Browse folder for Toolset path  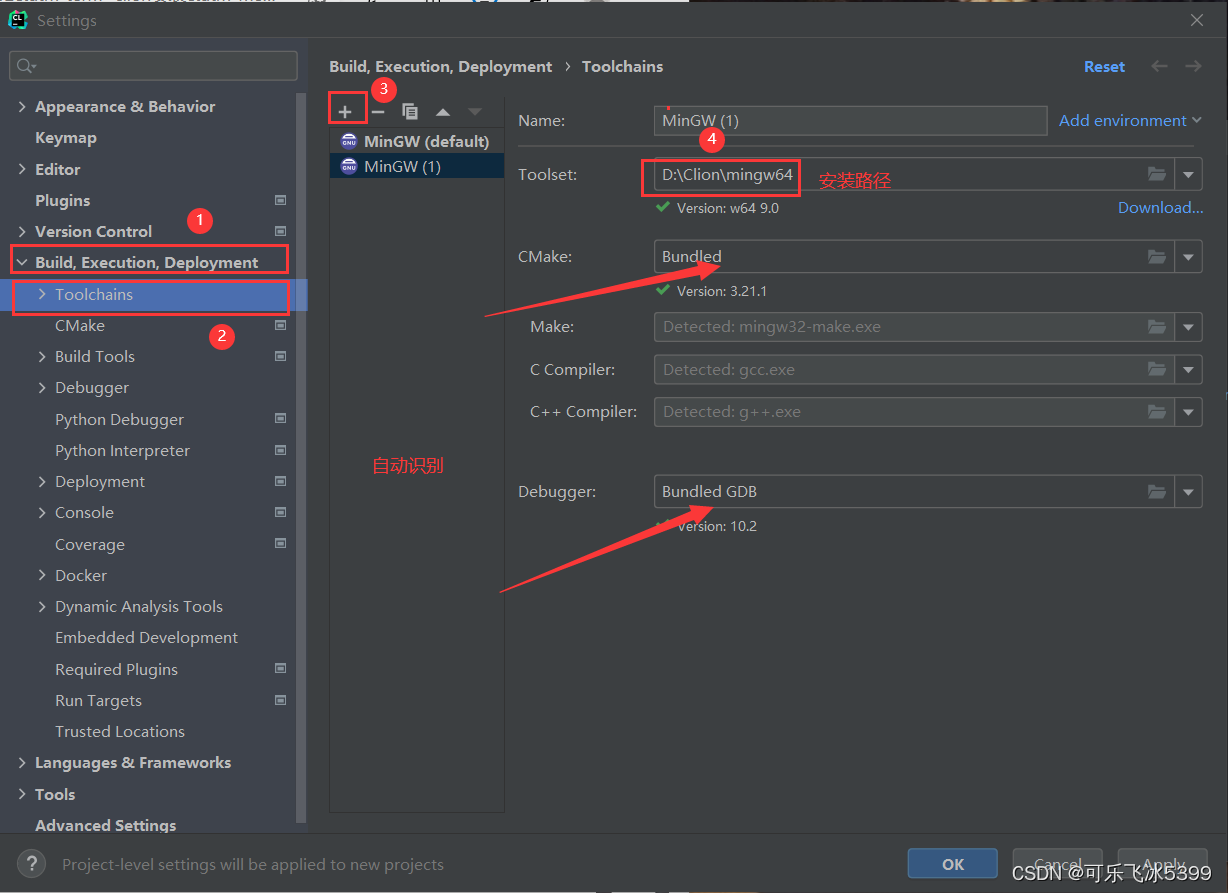click(1157, 174)
